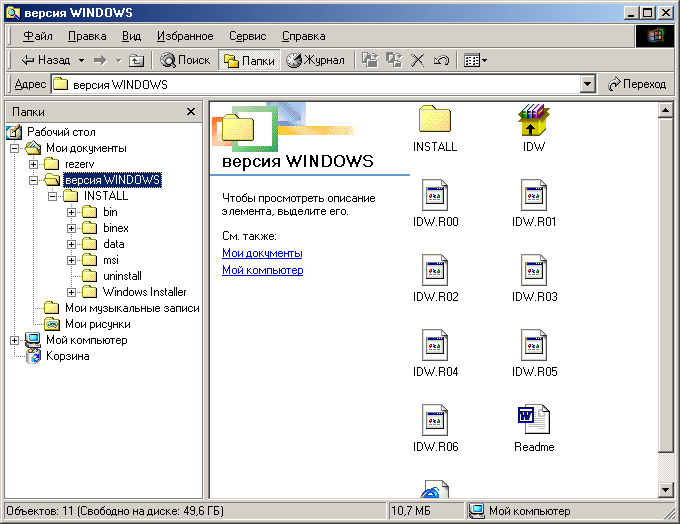Image resolution: width=680 pixels, height=524 pixels.
Task: Collapse the INSTALL tree node
Action: click(x=52, y=196)
